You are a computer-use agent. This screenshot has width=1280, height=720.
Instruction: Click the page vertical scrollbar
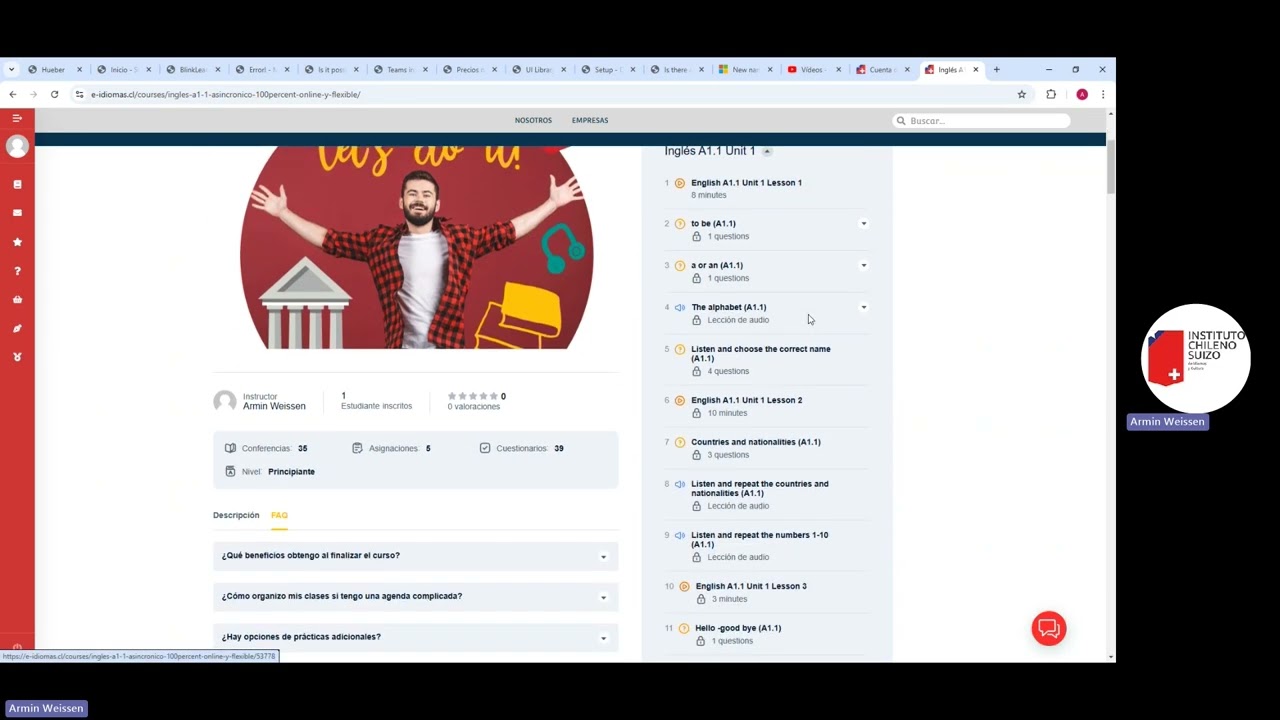pos(1111,168)
